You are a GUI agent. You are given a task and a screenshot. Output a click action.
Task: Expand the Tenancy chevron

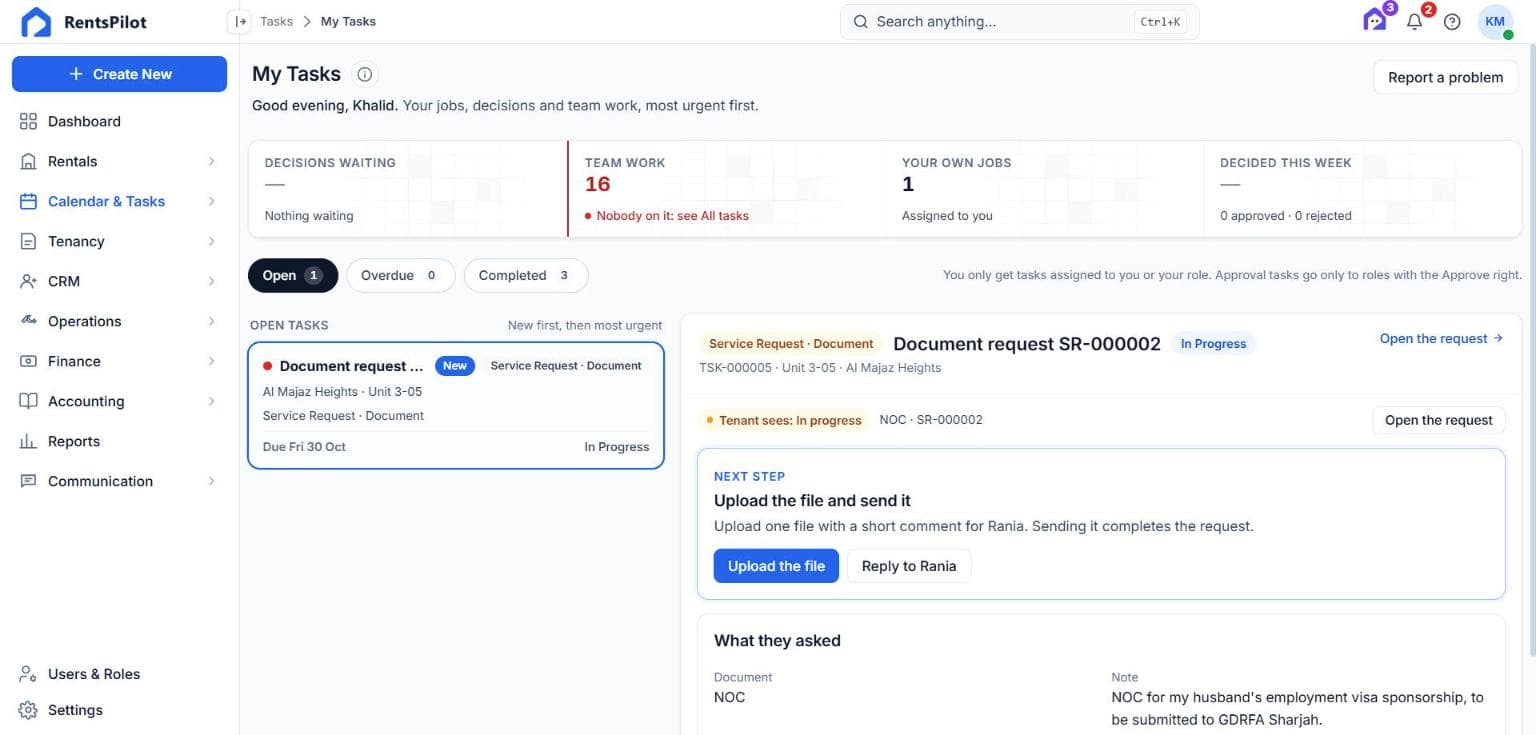[211, 241]
